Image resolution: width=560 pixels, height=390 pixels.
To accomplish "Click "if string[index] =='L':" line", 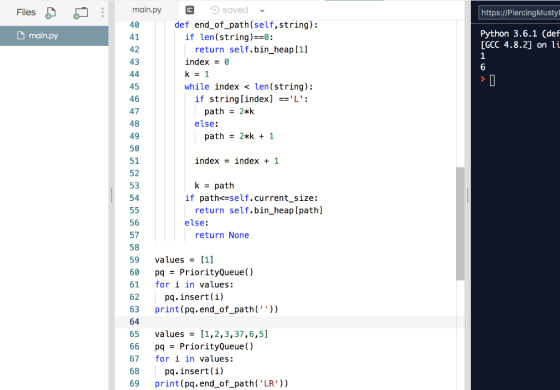I will pos(251,99).
